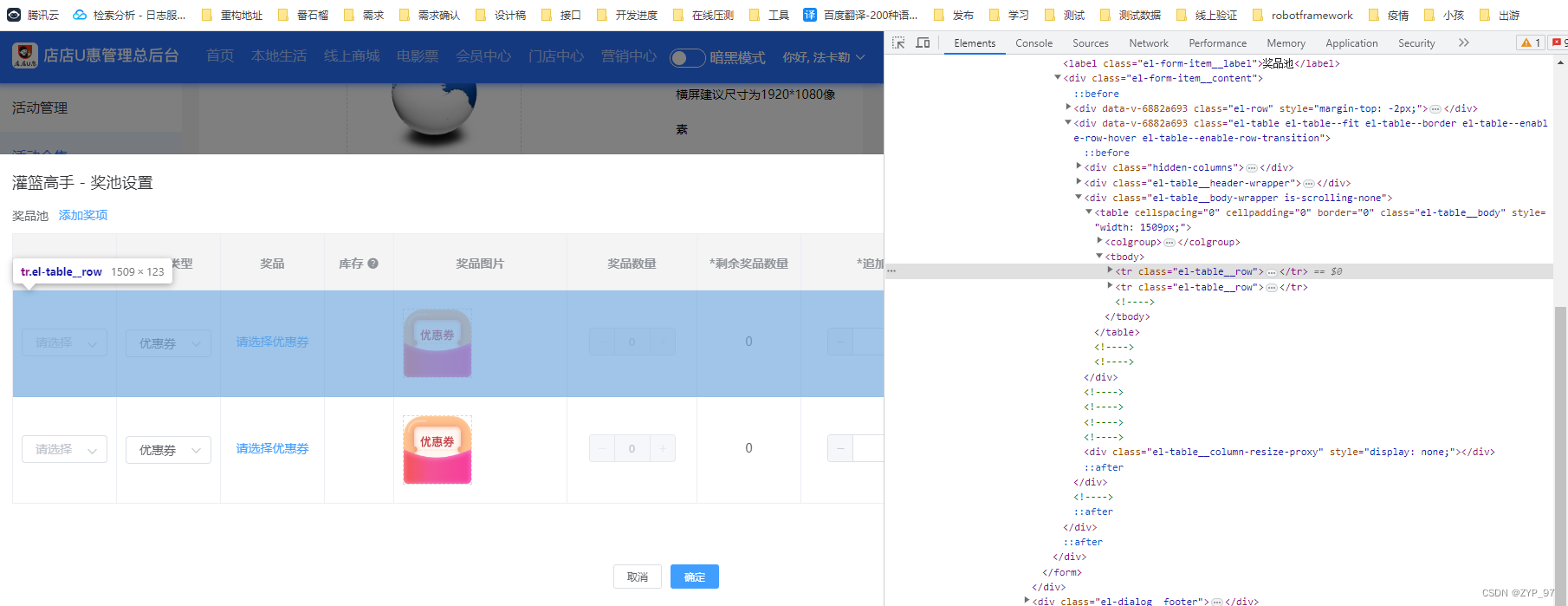This screenshot has height=606, width=1568.
Task: Switch to the Performance tab in DevTools
Action: pyautogui.click(x=1217, y=42)
